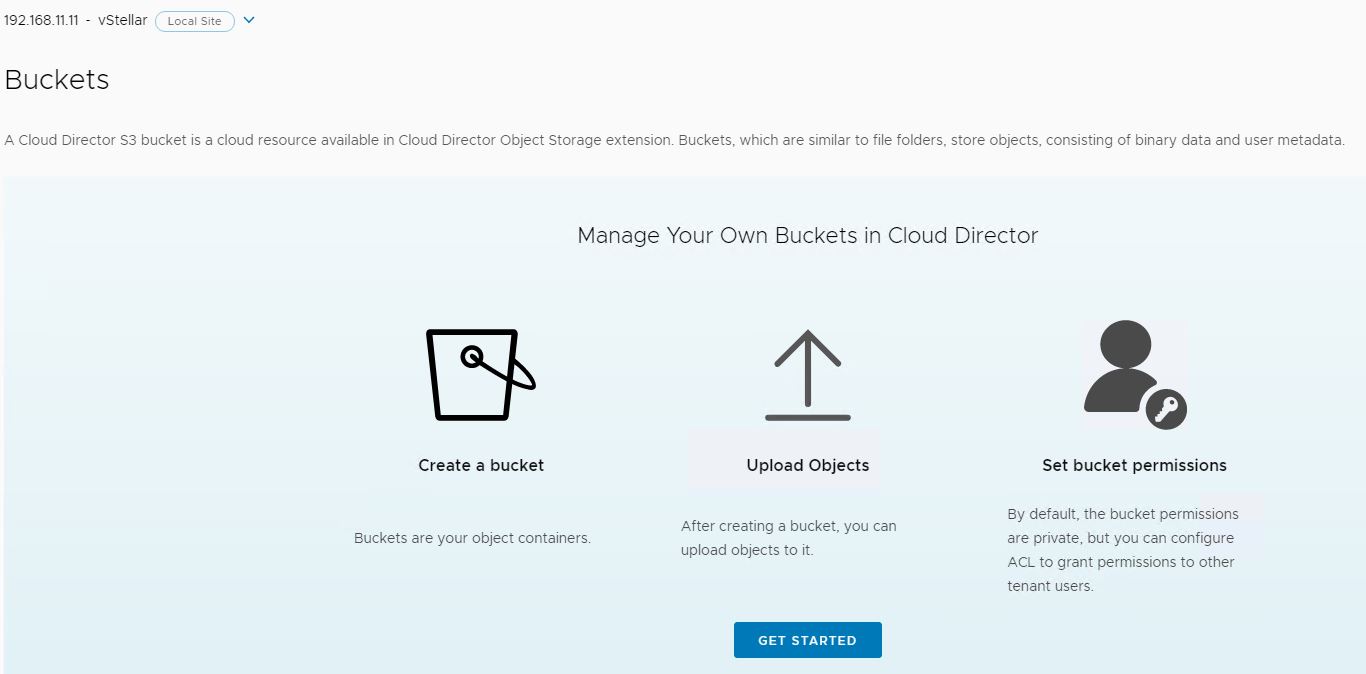1366x674 pixels.
Task: Click the key badge on user icon
Action: (1166, 409)
